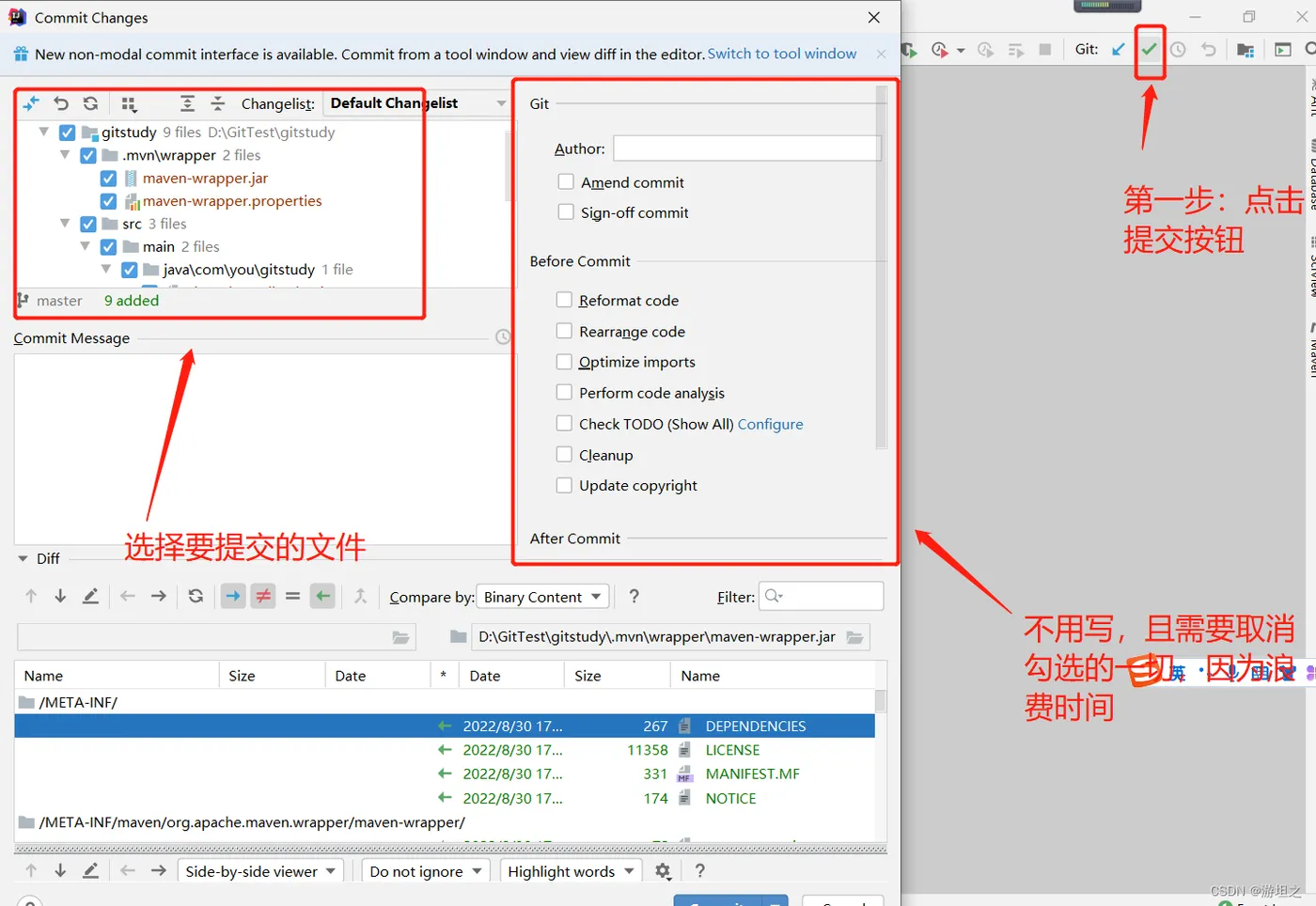The height and width of the screenshot is (906, 1316).
Task: Go to next difference in Compare by toolbar
Action: click(x=60, y=596)
